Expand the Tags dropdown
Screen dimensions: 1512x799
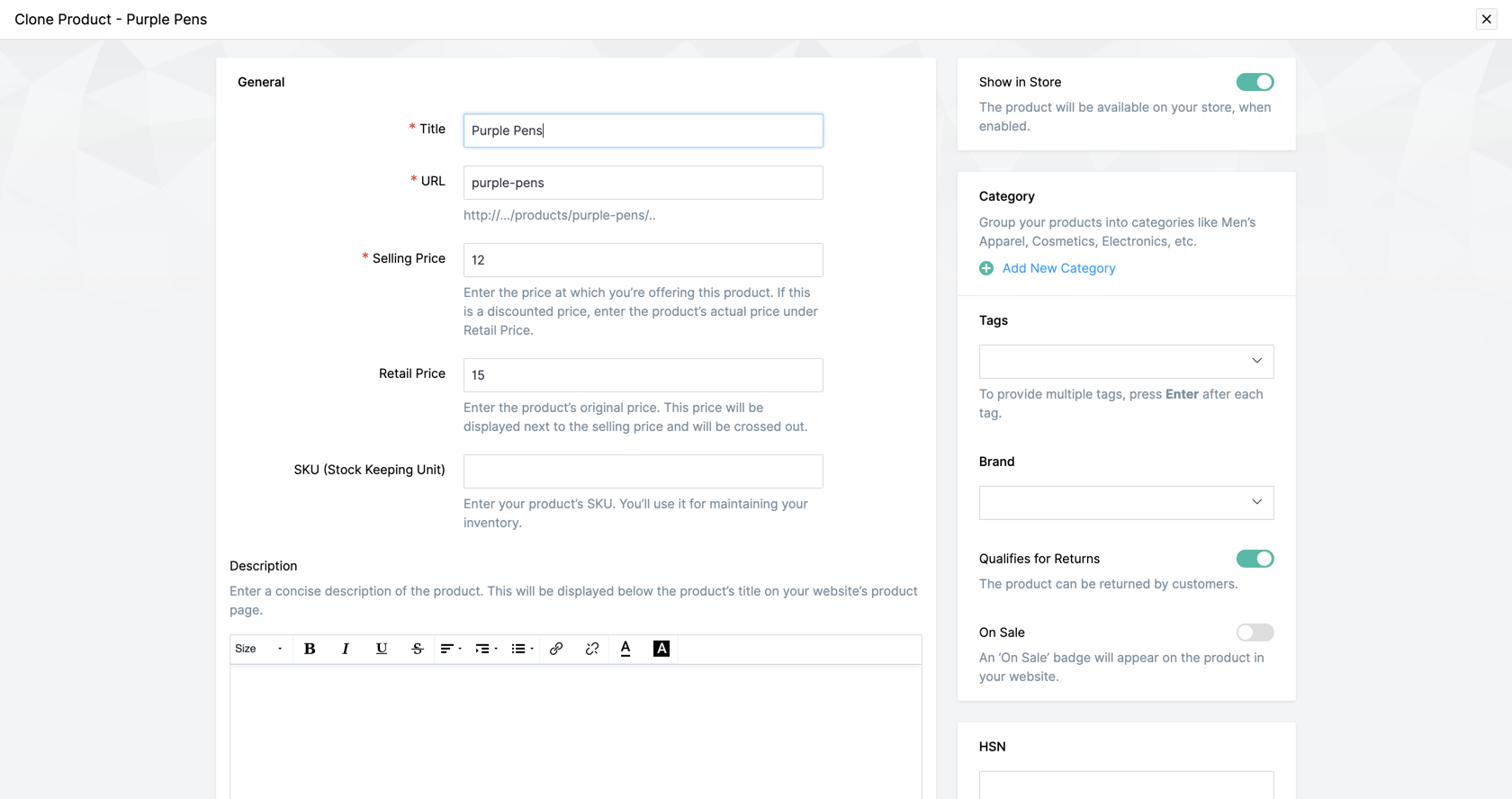coord(1126,361)
